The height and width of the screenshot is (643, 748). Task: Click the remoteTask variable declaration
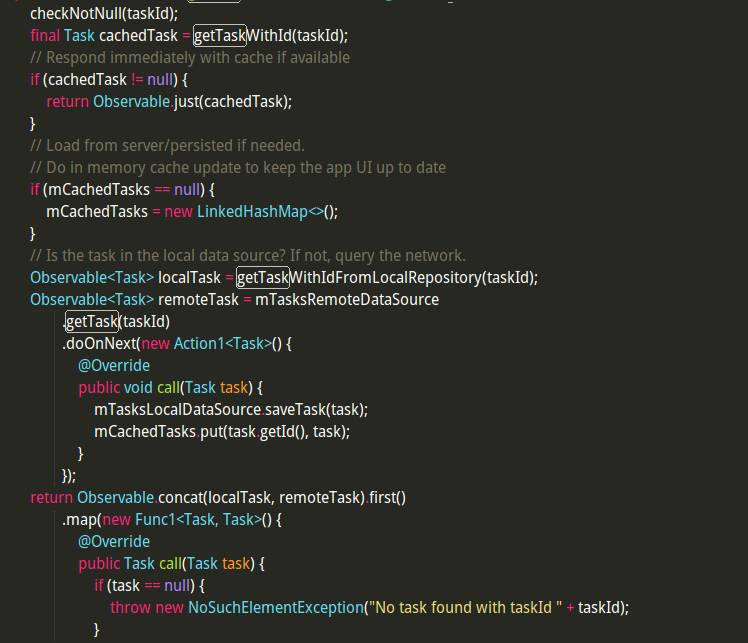198,299
